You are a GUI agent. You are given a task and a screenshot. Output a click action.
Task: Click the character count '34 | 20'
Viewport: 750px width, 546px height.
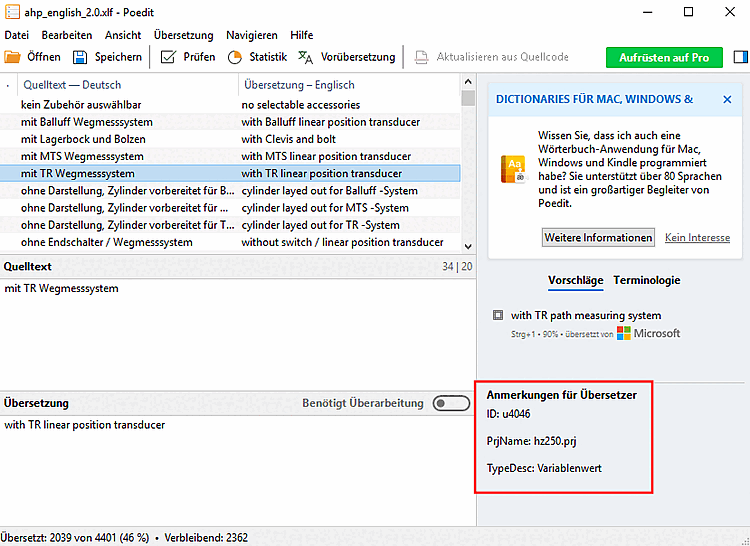click(x=457, y=266)
